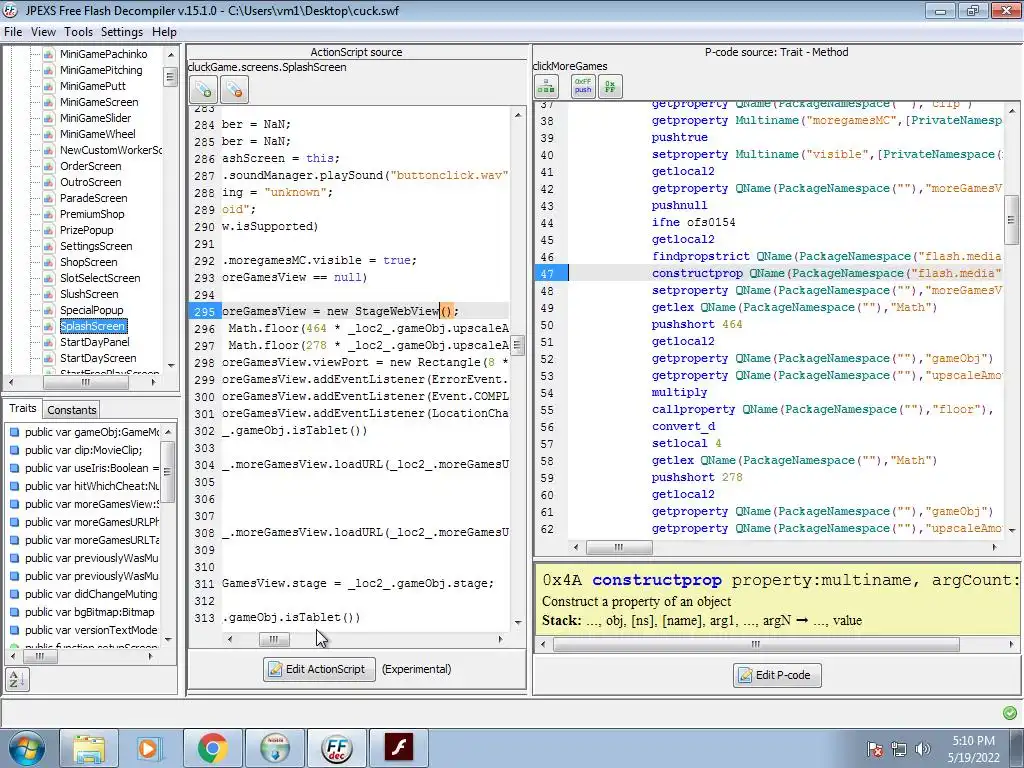This screenshot has height=768, width=1024.
Task: Click the class tree scroll-down arrow
Action: (x=170, y=365)
